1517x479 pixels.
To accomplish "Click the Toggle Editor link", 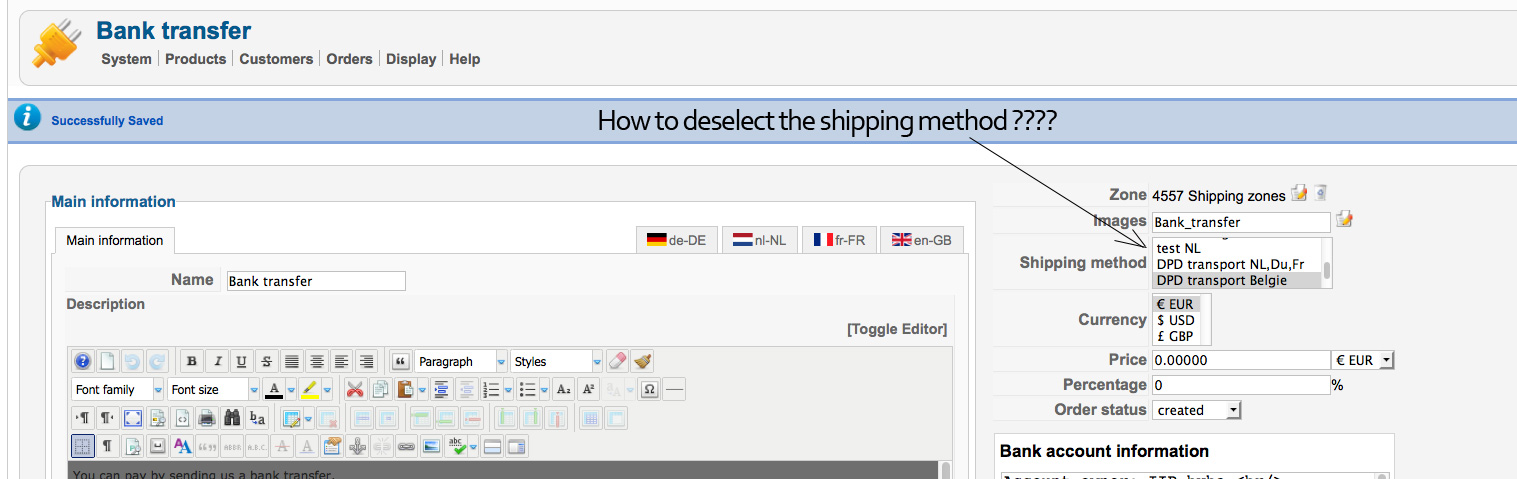I will pos(896,329).
